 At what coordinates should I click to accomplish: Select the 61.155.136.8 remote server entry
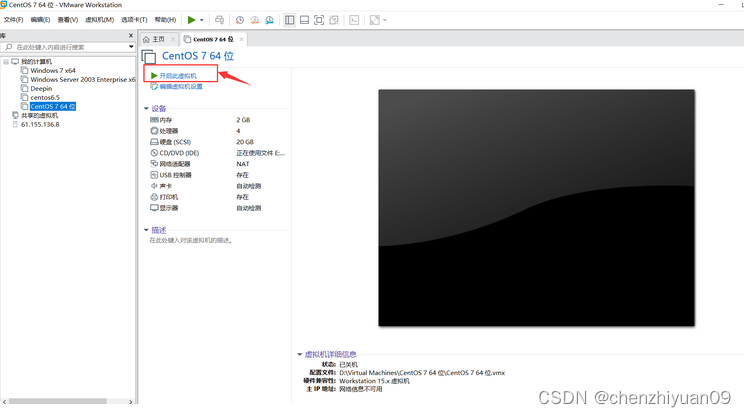click(40, 125)
